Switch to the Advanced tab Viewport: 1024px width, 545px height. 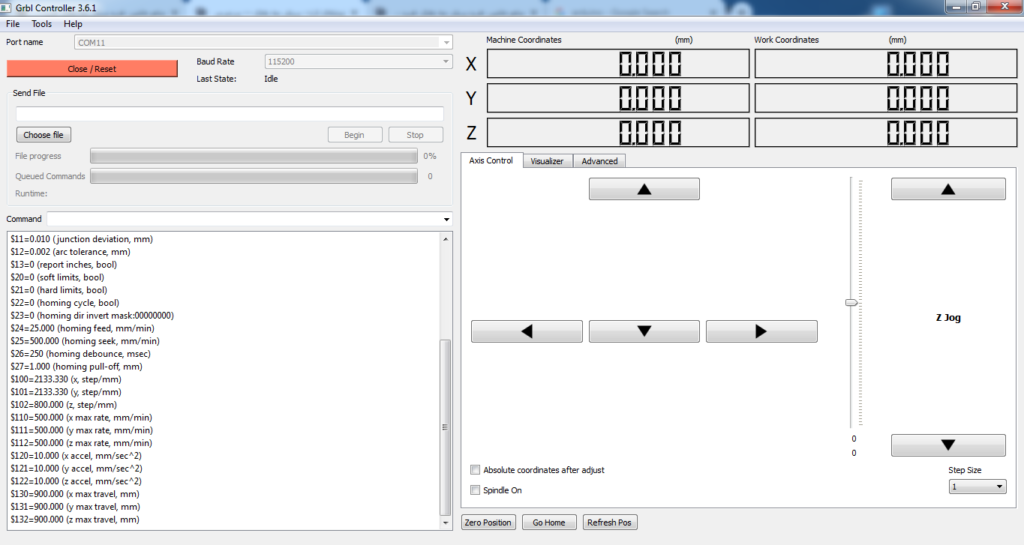point(599,161)
